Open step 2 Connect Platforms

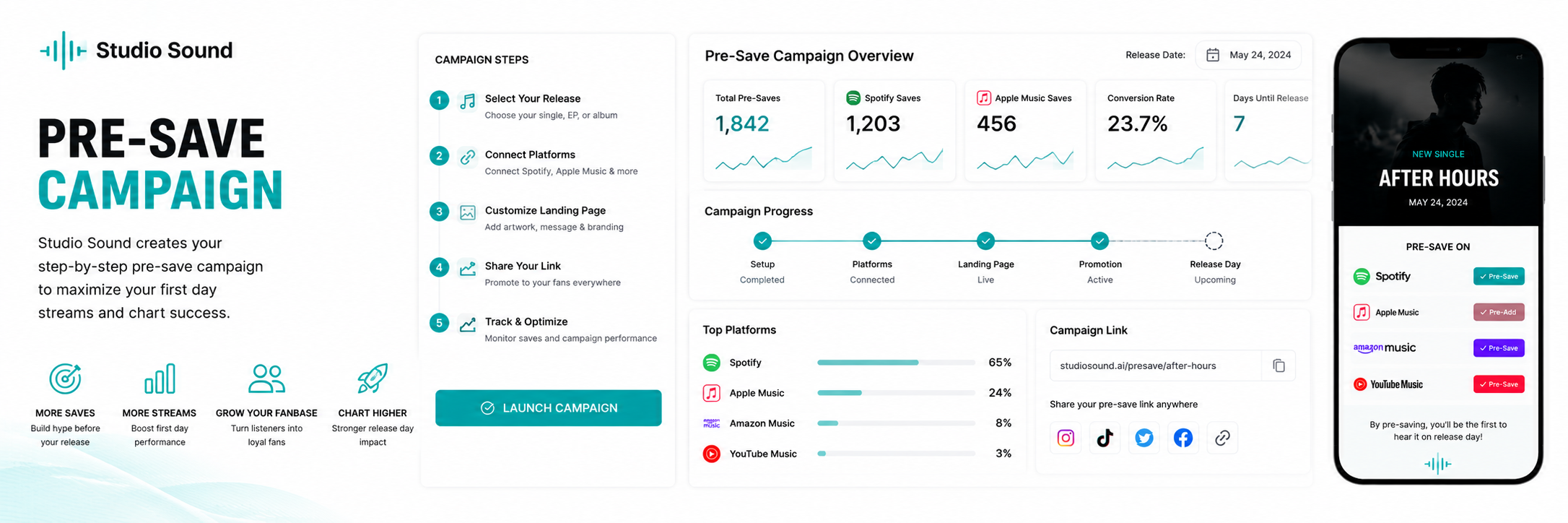click(545, 163)
